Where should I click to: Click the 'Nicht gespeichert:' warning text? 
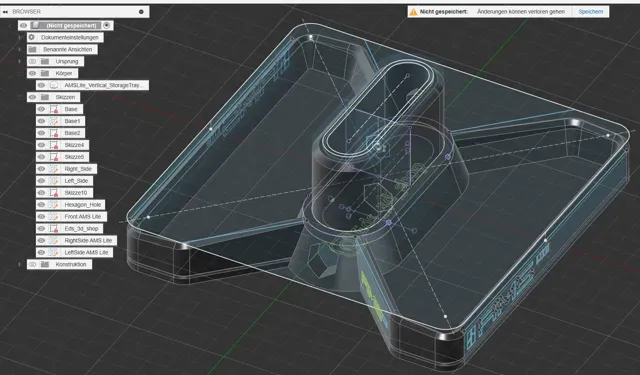(x=444, y=12)
